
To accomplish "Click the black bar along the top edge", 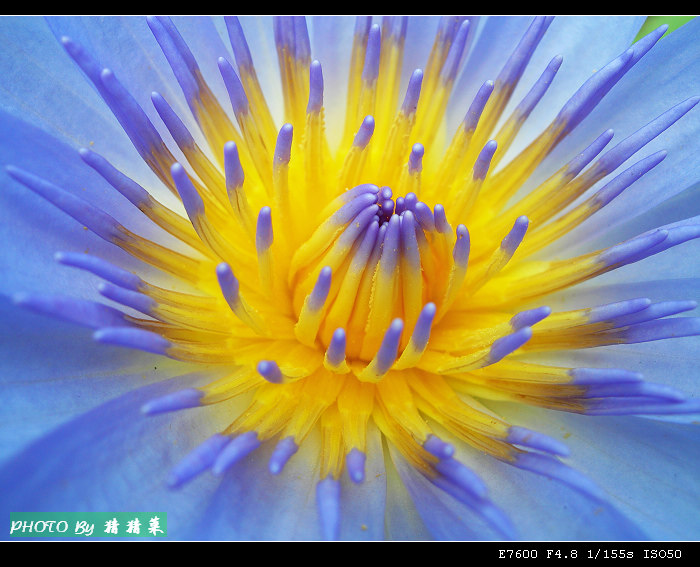I will point(350,7).
